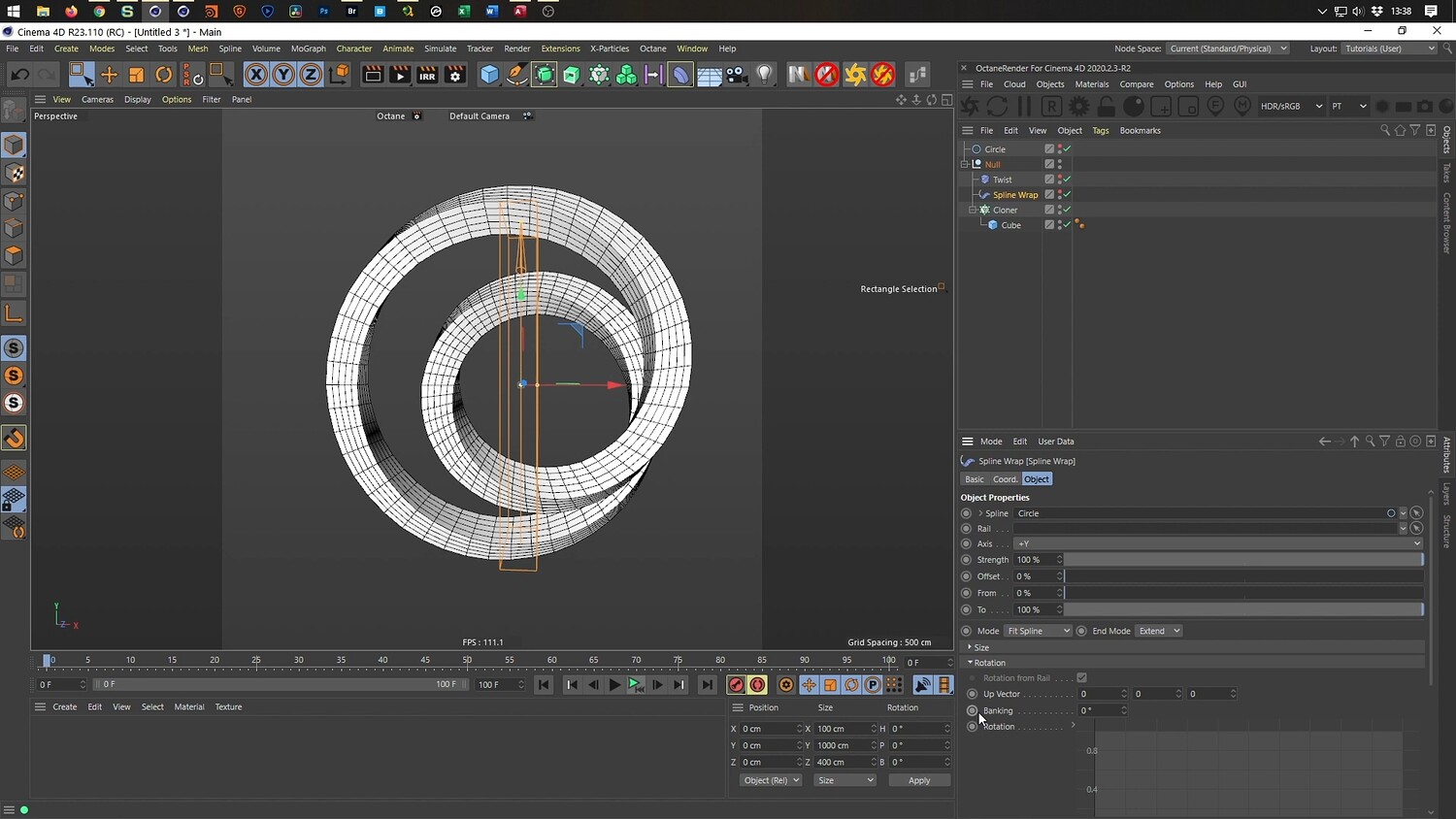Click the Light object bulb icon
1456x819 pixels.
tap(765, 75)
